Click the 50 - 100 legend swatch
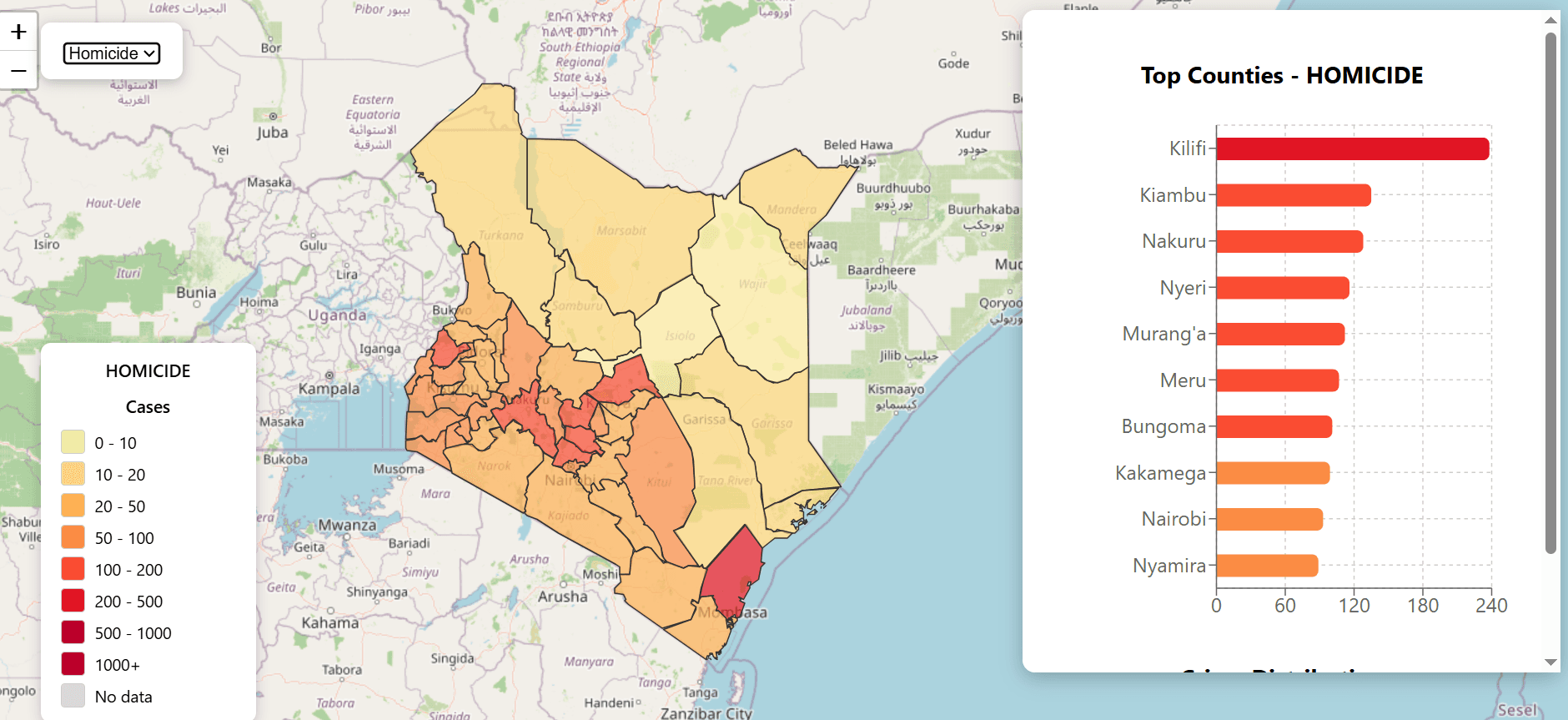 click(73, 537)
